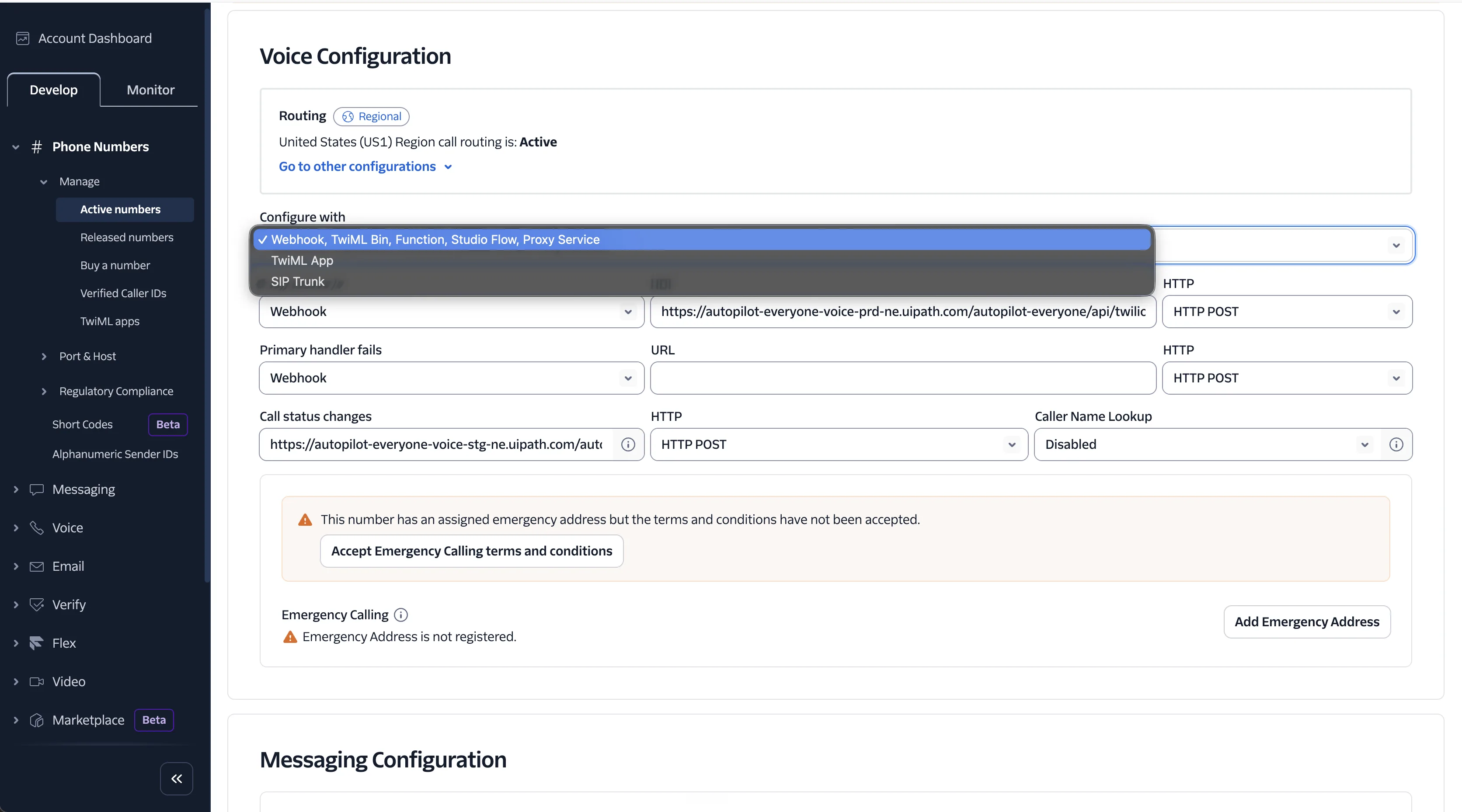
Task: Open Primary handler fails Webhook dropdown
Action: click(x=452, y=378)
